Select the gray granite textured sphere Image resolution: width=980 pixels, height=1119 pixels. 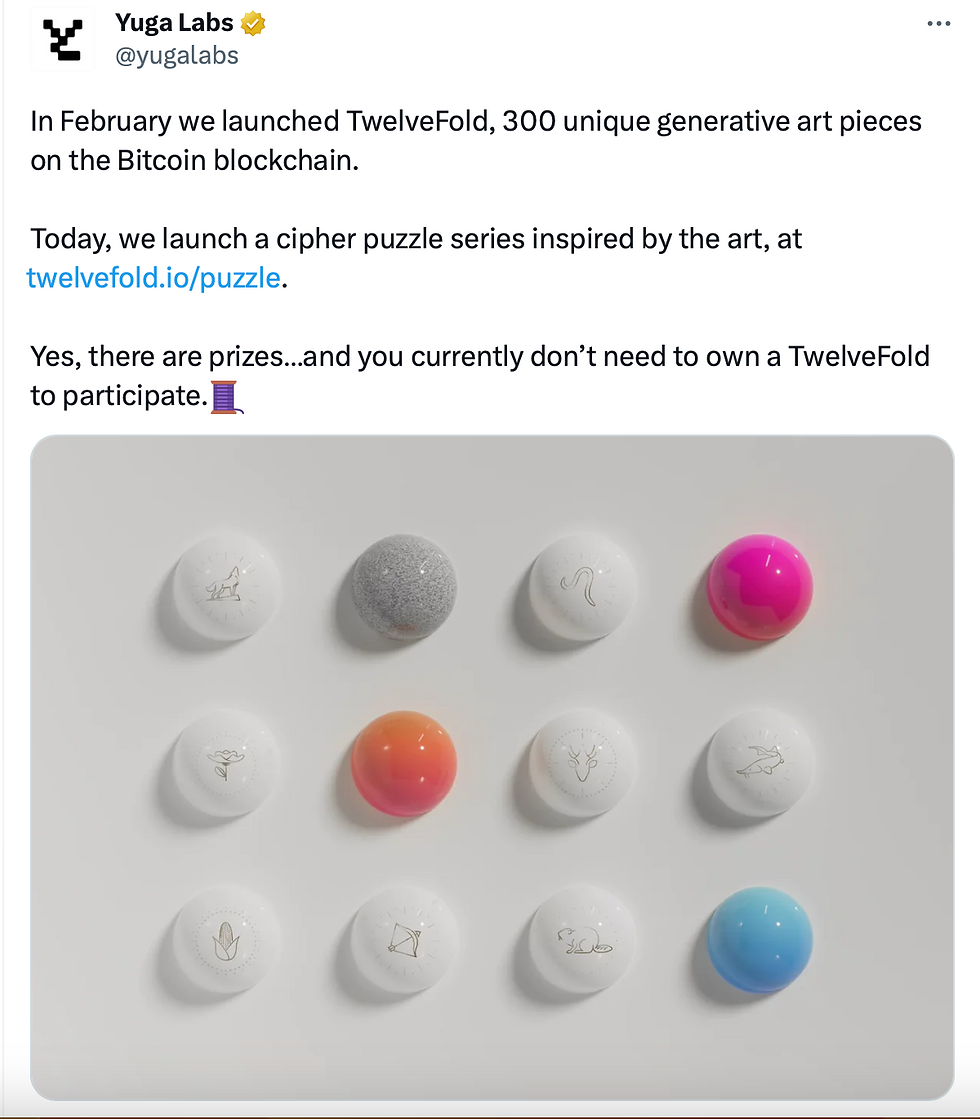point(404,586)
